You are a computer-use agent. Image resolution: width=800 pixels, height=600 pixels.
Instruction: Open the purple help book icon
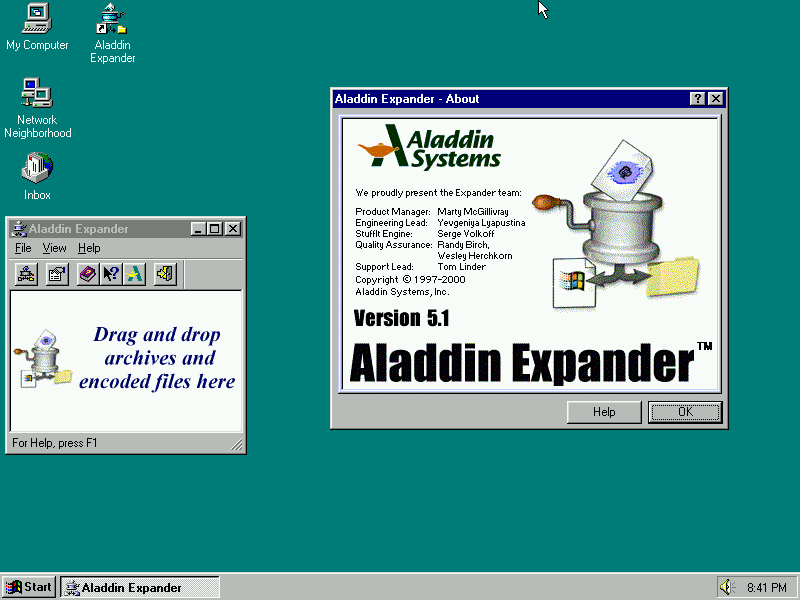[x=88, y=274]
